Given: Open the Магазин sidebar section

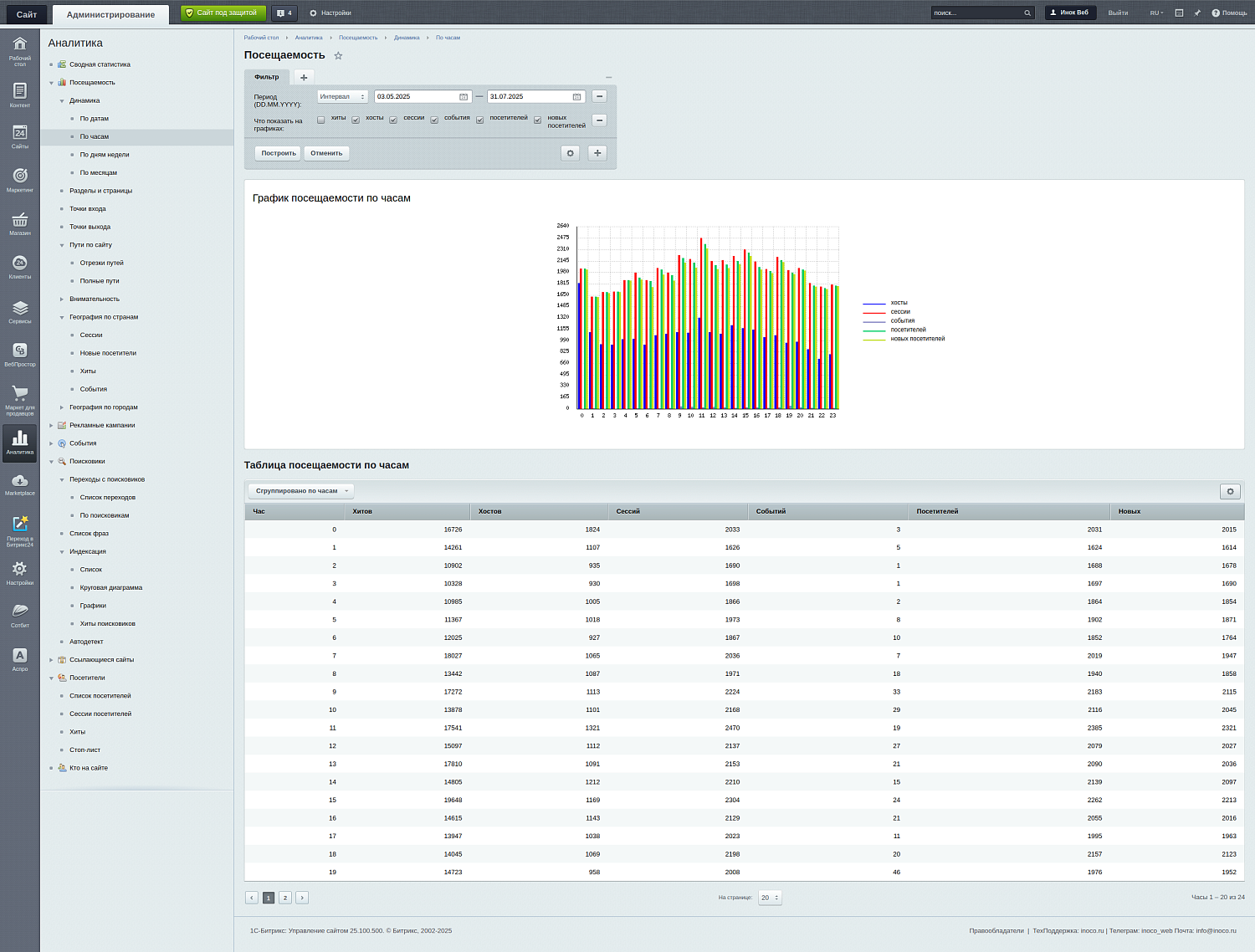Looking at the screenshot, I should [x=19, y=223].
